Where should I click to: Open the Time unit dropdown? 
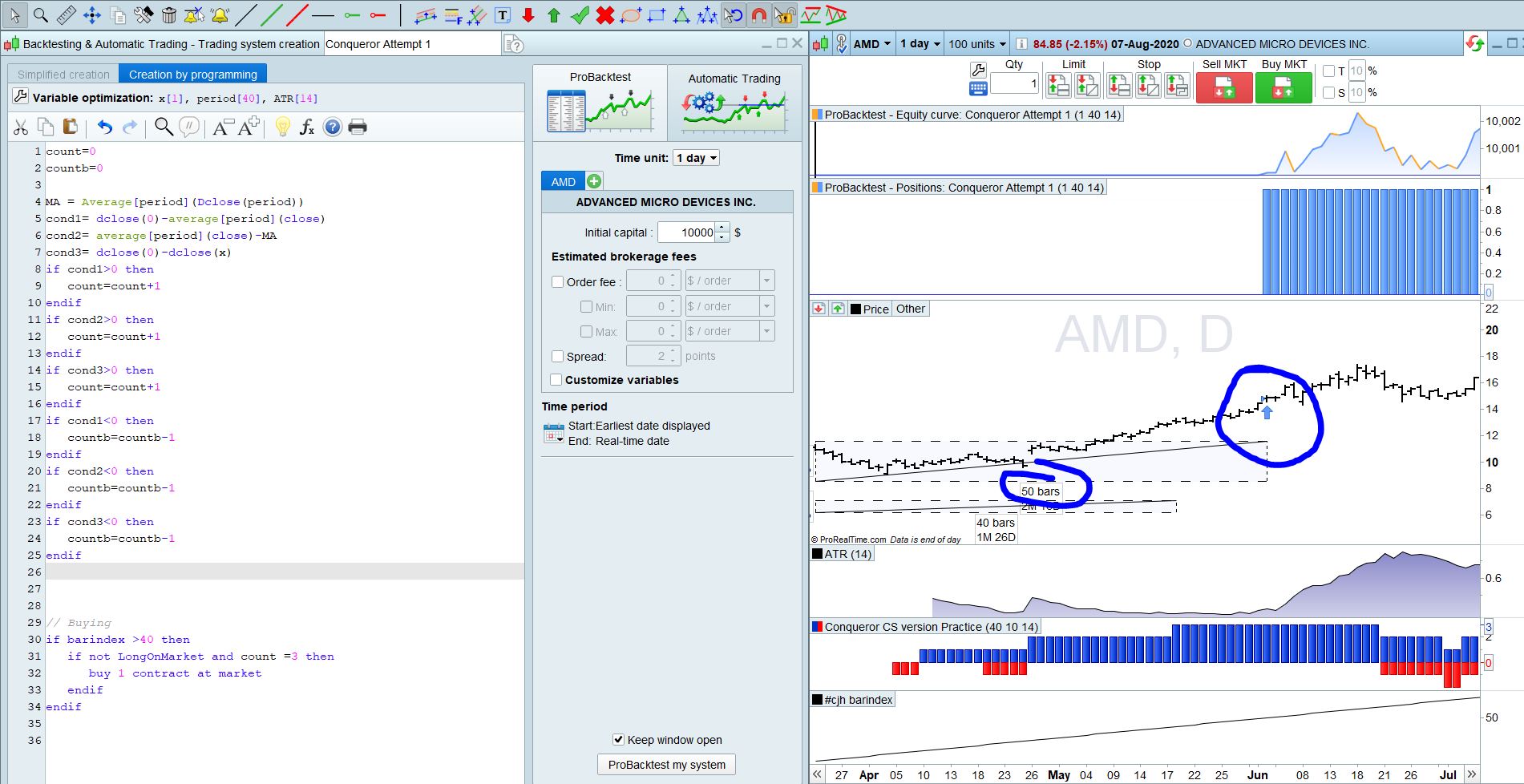click(696, 158)
